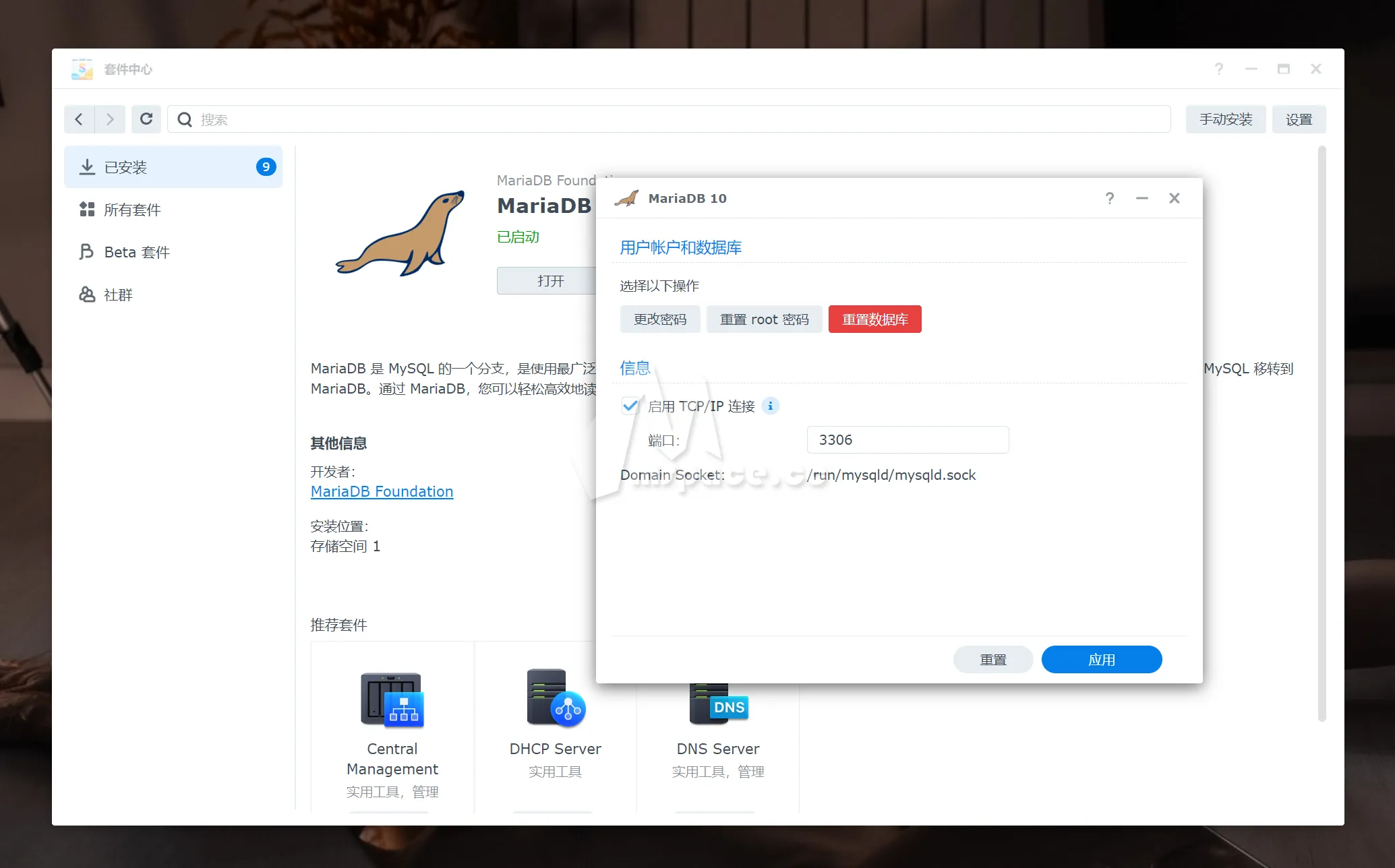Click the 信息 section heading
Image resolution: width=1395 pixels, height=868 pixels.
point(635,368)
